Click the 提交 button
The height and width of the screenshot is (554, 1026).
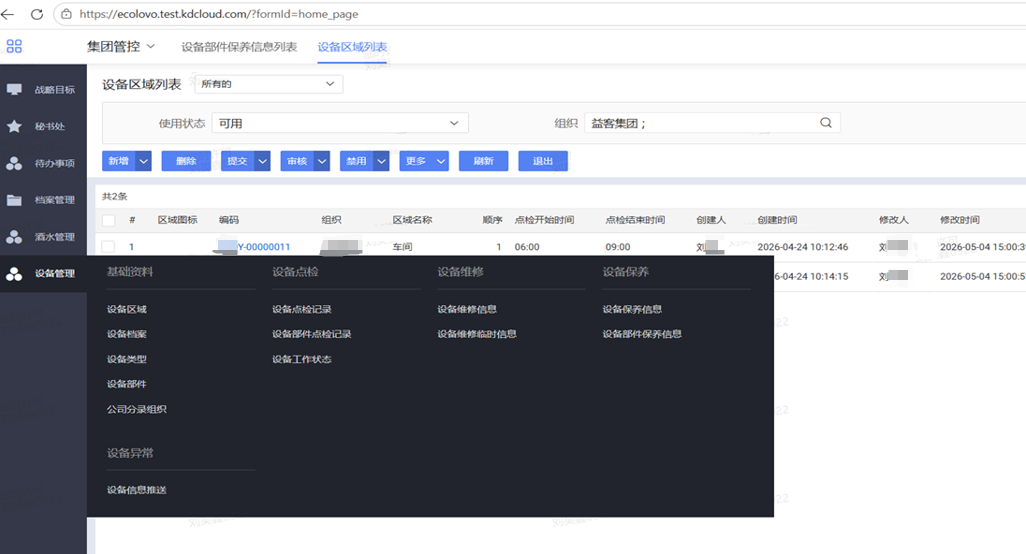(x=238, y=161)
